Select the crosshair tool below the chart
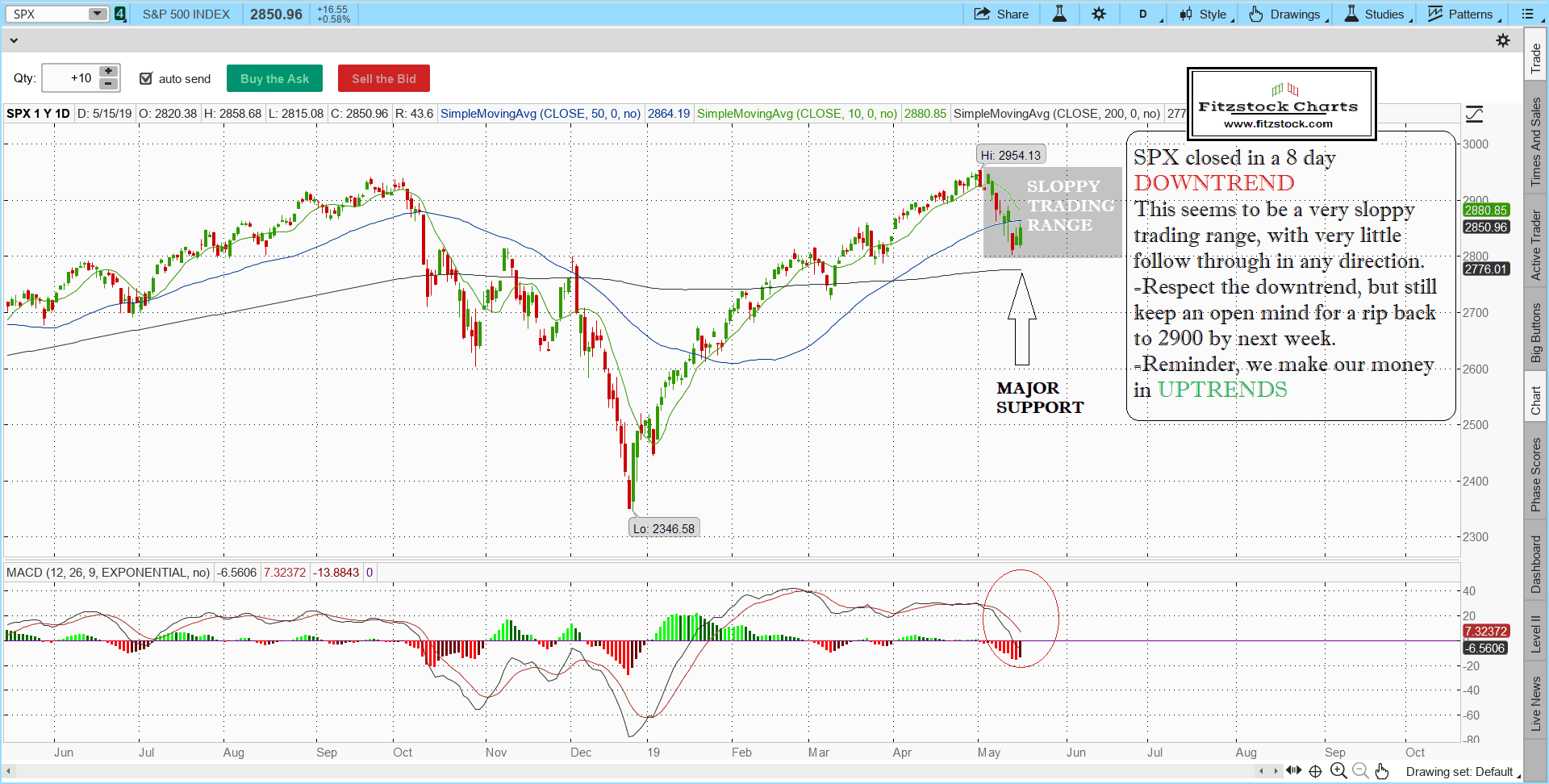This screenshot has width=1549, height=784. click(1315, 771)
